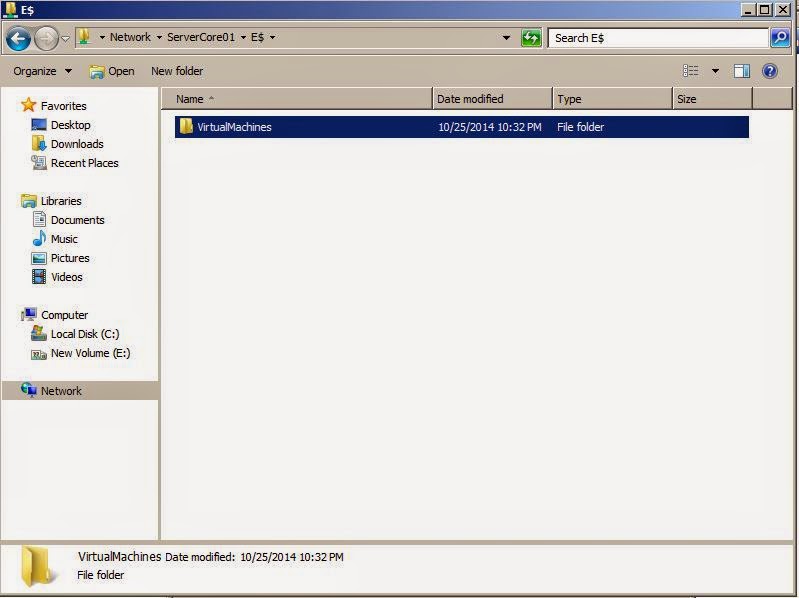
Task: Create a New folder
Action: pyautogui.click(x=177, y=71)
